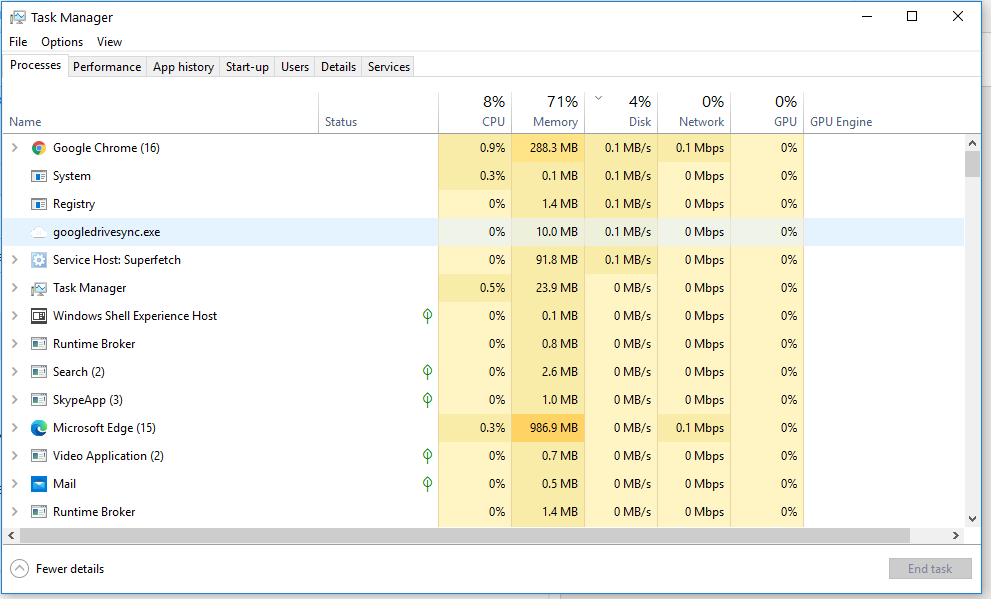Image resolution: width=991 pixels, height=599 pixels.
Task: Click the vertical scrollbar down arrow
Action: click(972, 519)
